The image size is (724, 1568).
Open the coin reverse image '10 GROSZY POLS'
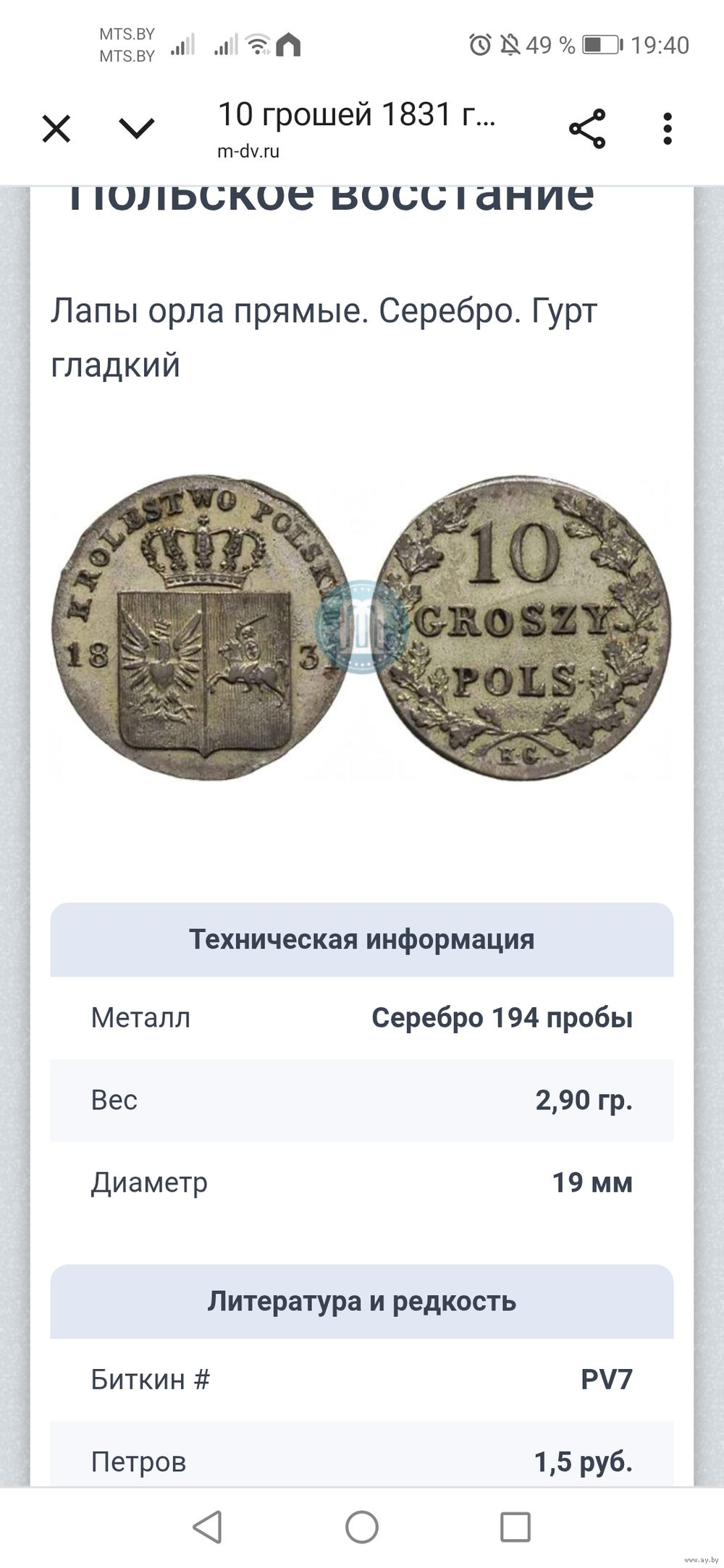tap(523, 628)
